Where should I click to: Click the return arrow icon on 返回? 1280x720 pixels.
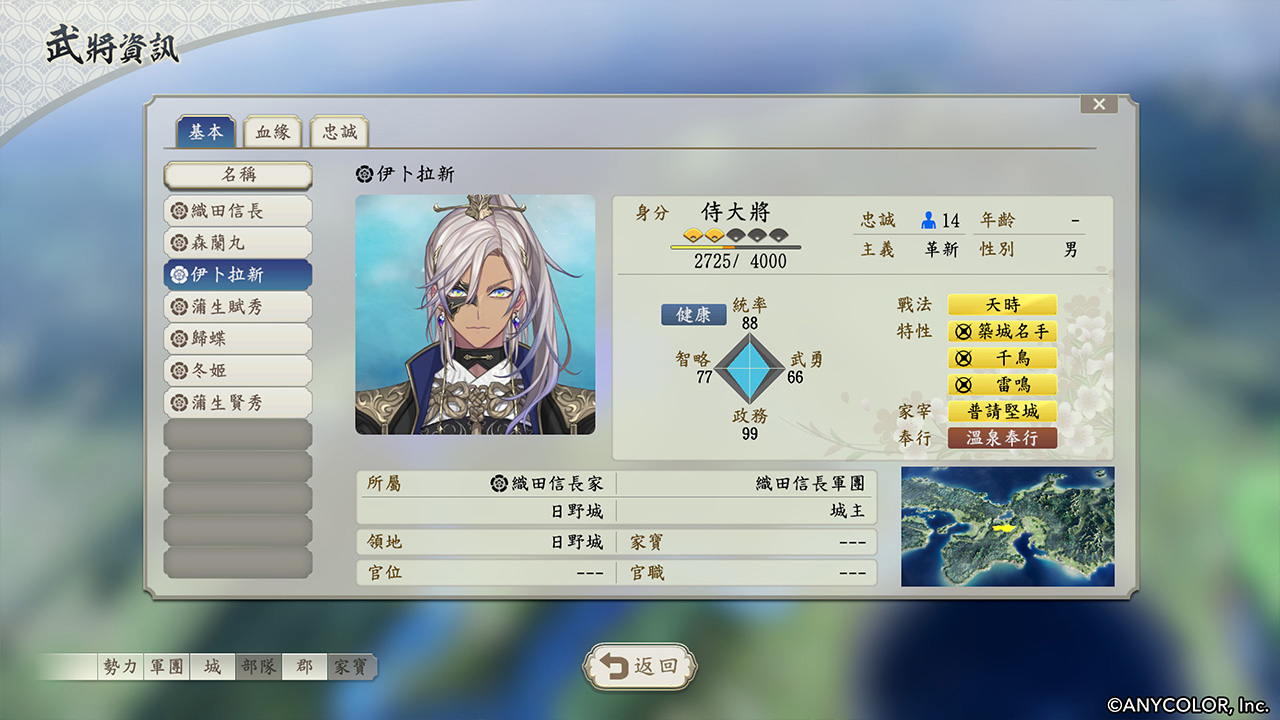(614, 667)
